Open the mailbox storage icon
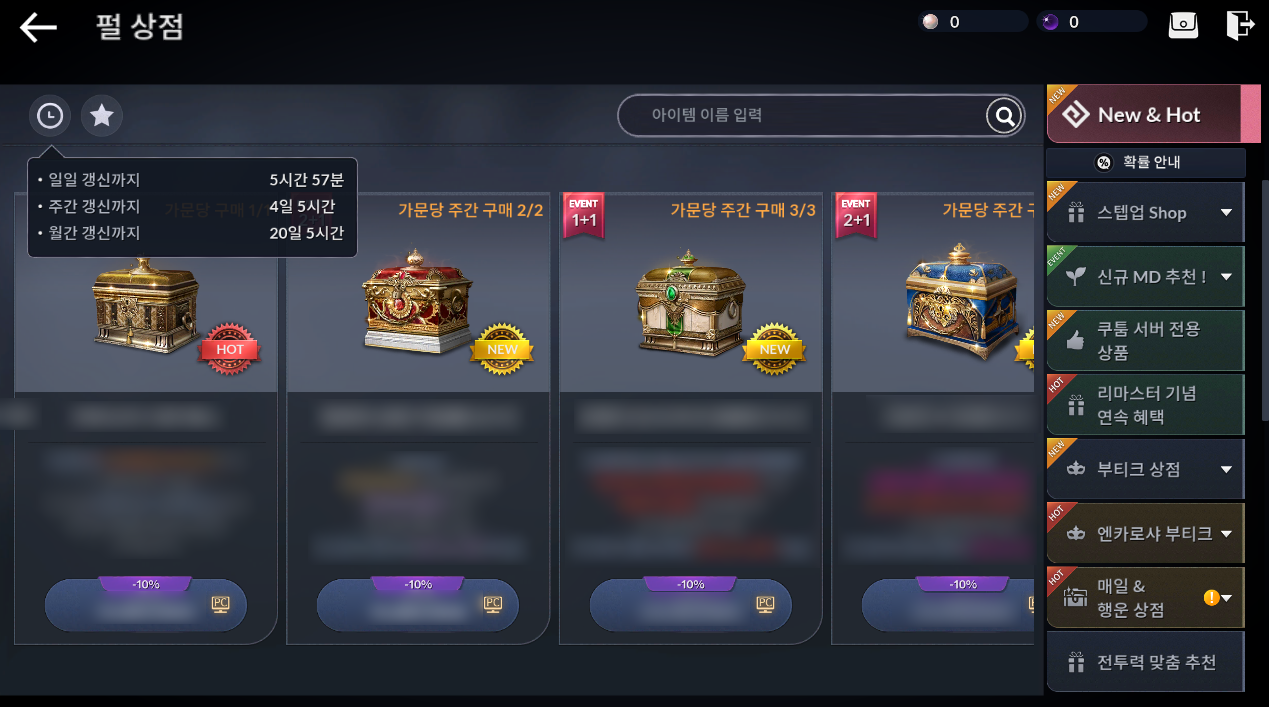Screen dimensions: 1269x707 (x=1183, y=24)
